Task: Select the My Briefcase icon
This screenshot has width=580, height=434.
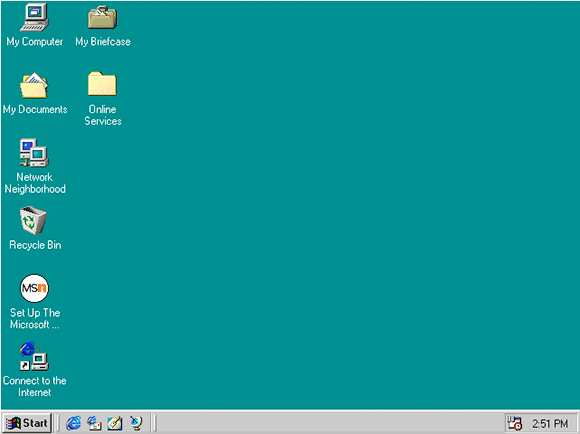Action: (x=102, y=17)
